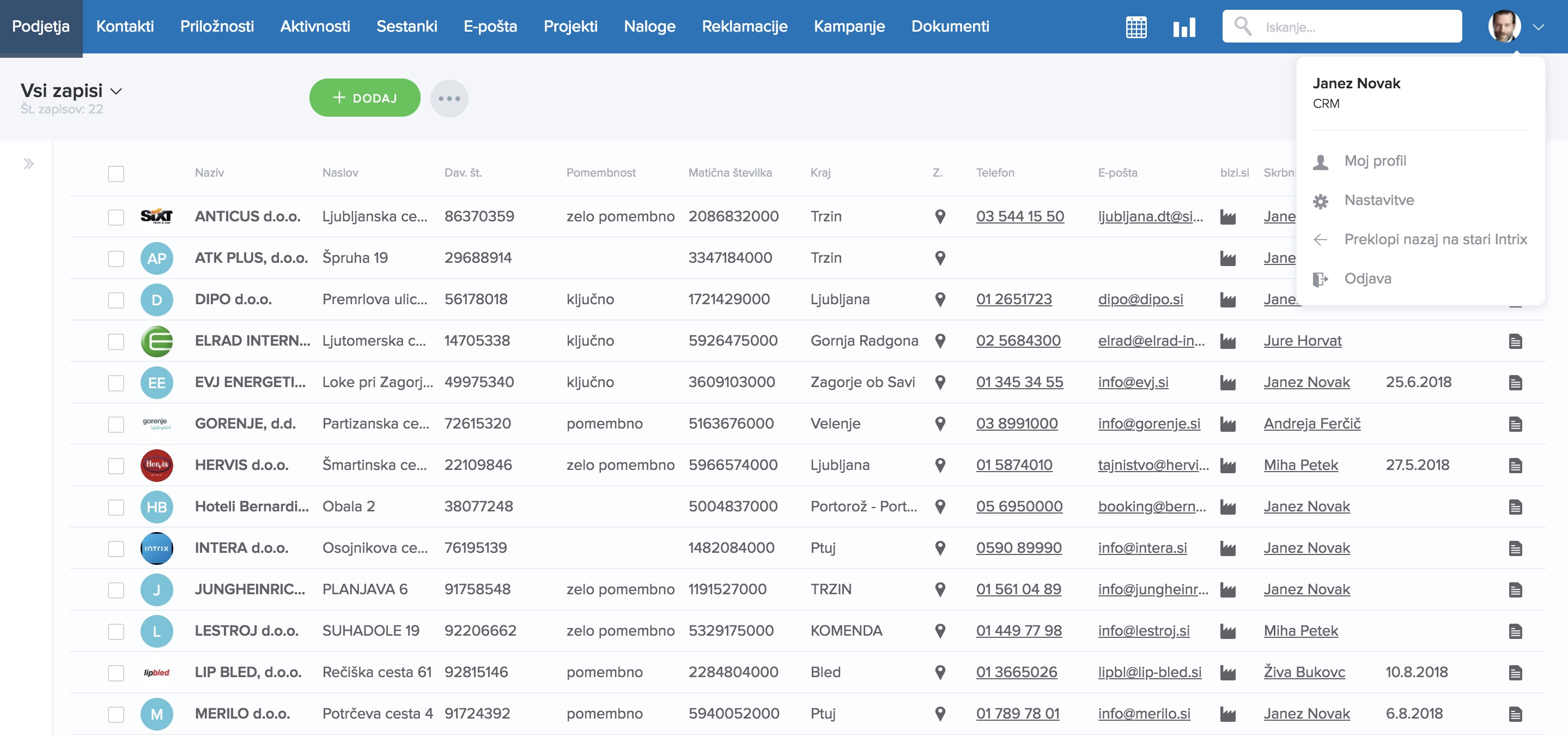The width and height of the screenshot is (1568, 736).
Task: Open the Priložnosti menu tab
Action: click(x=217, y=26)
